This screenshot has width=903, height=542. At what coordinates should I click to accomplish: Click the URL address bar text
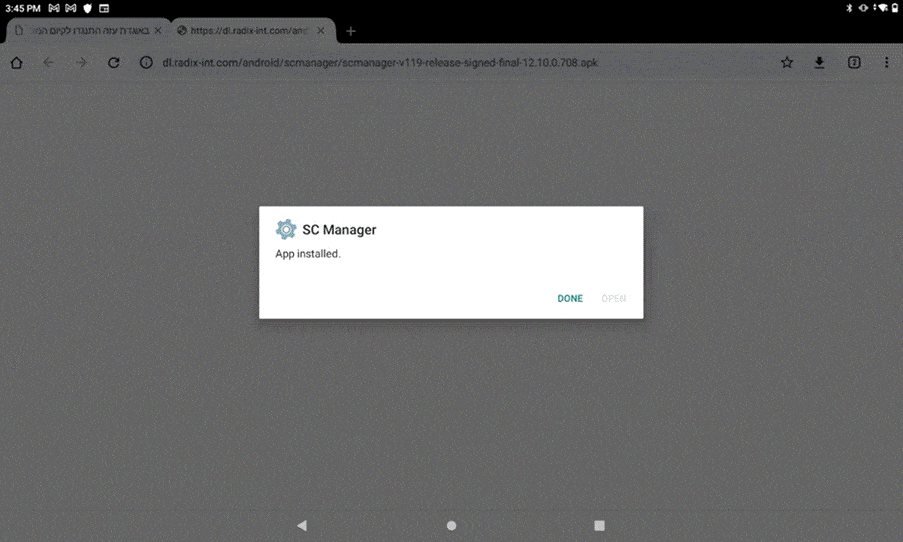380,63
